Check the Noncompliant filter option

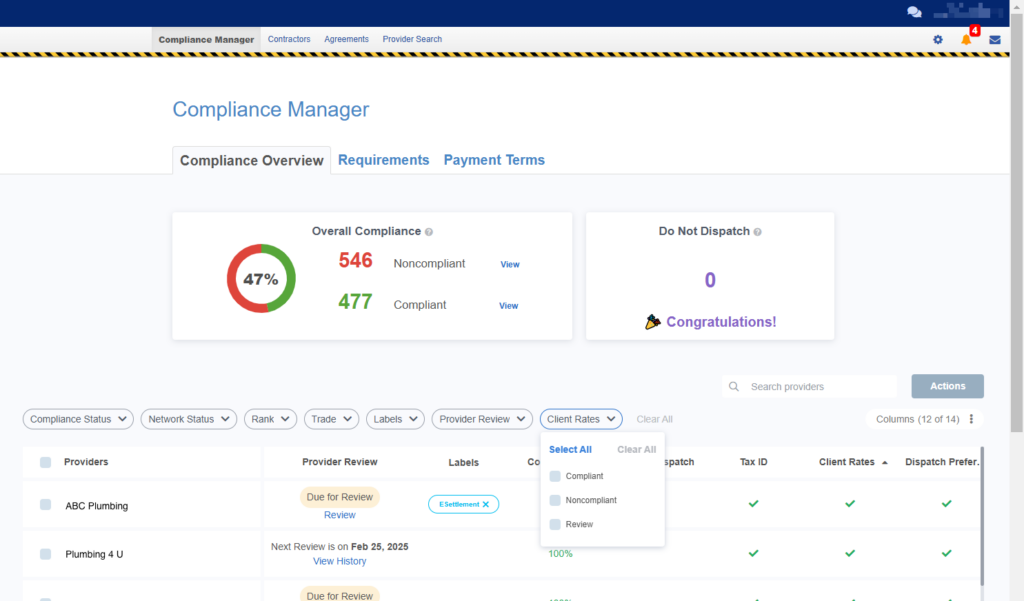pos(555,500)
